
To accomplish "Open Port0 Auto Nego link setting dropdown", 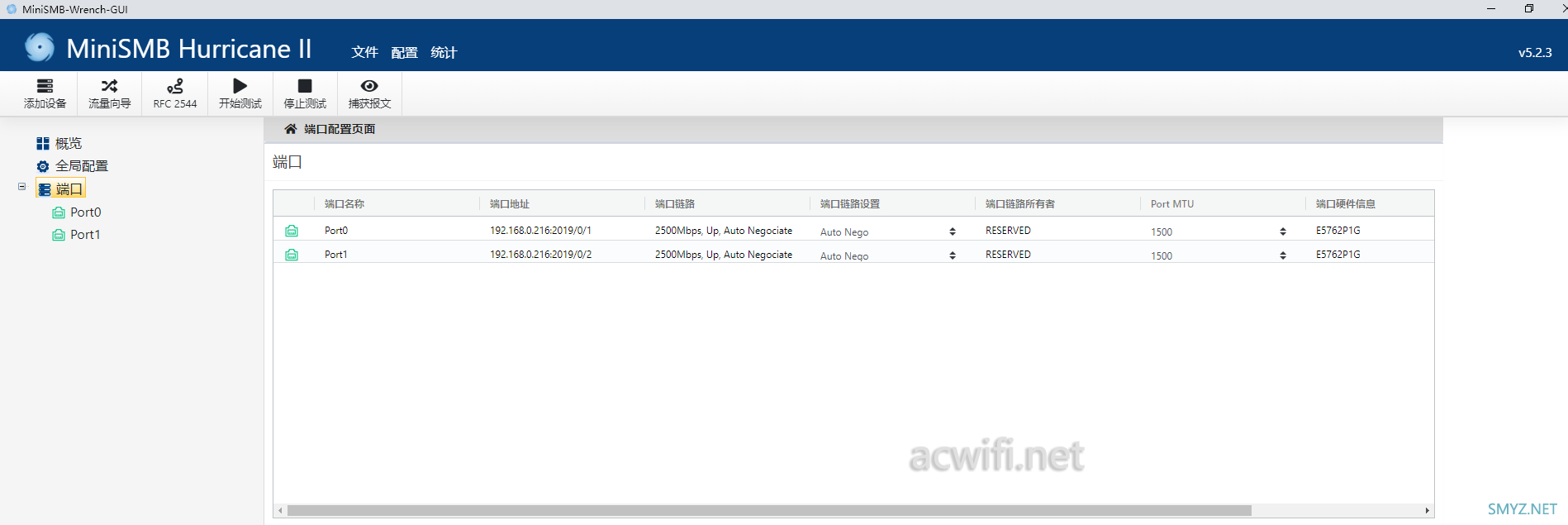I will coord(888,231).
